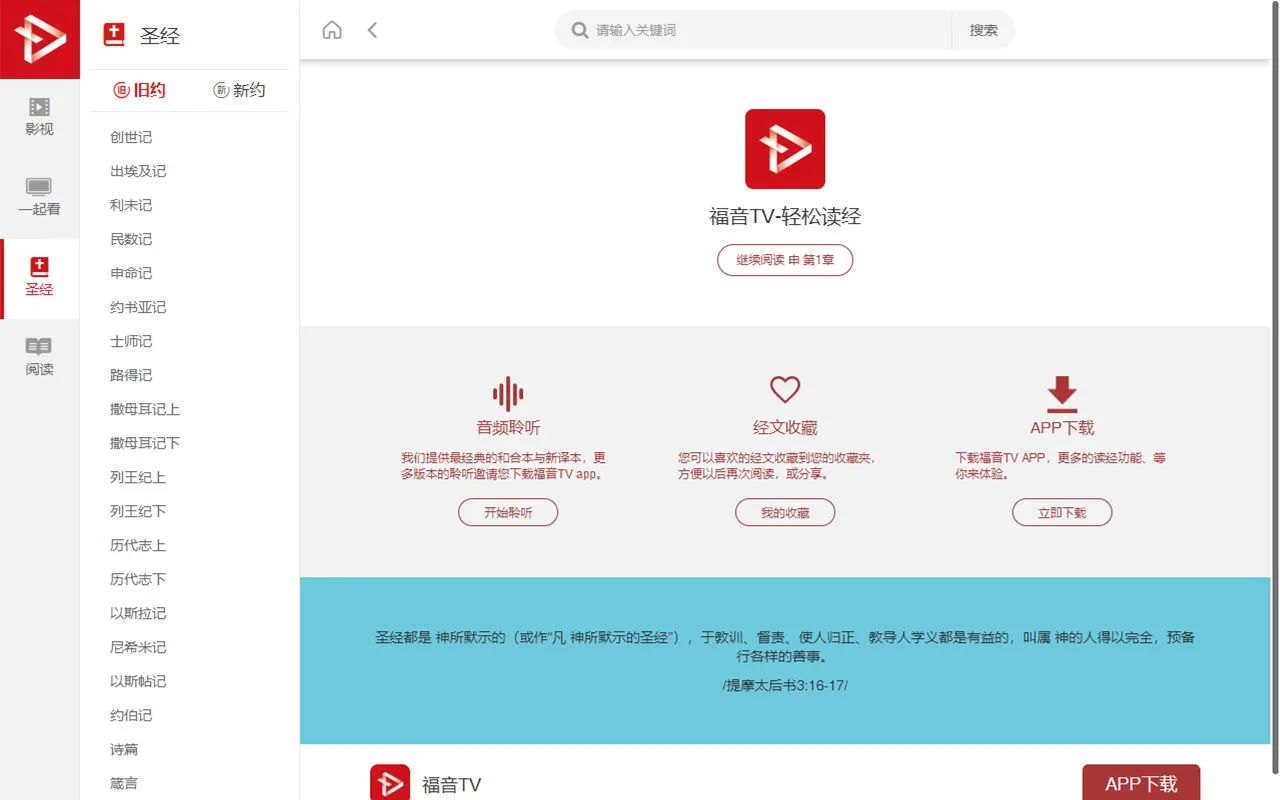
Task: Open the 阅读 reading section
Action: point(40,358)
